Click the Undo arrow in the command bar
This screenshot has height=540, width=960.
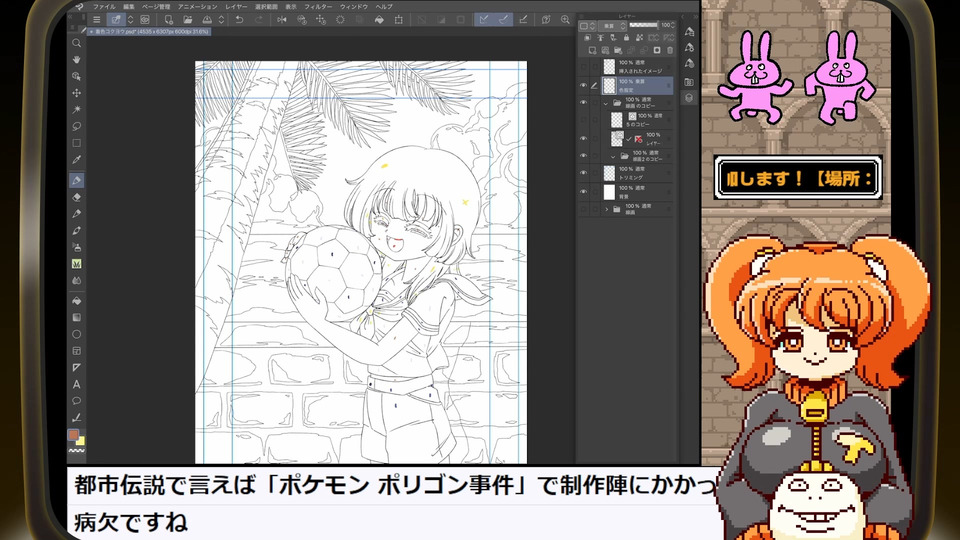point(239,20)
